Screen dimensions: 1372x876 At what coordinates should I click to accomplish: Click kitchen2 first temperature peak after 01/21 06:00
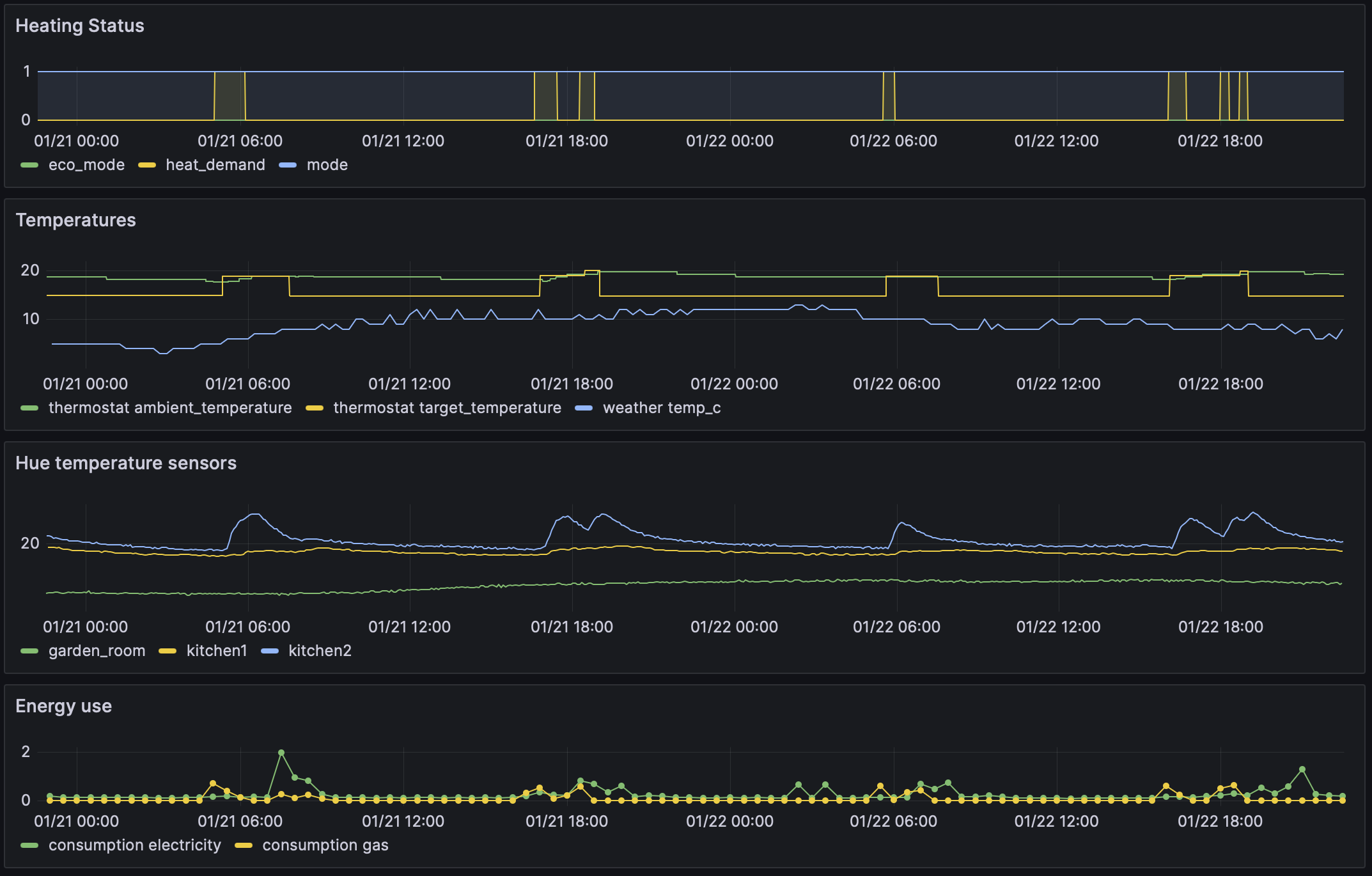click(255, 515)
